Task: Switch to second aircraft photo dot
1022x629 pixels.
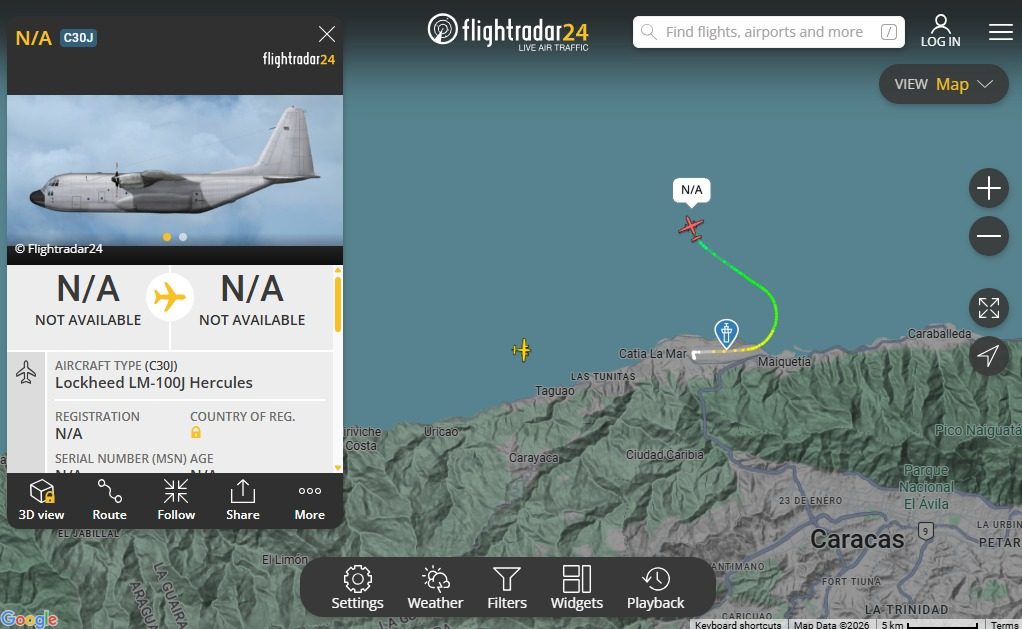Action: coord(183,237)
